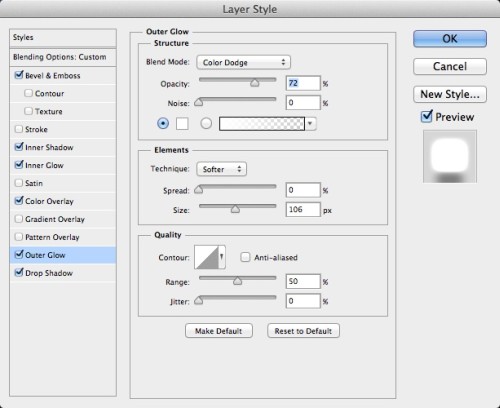Click the Size value input field

click(303, 209)
